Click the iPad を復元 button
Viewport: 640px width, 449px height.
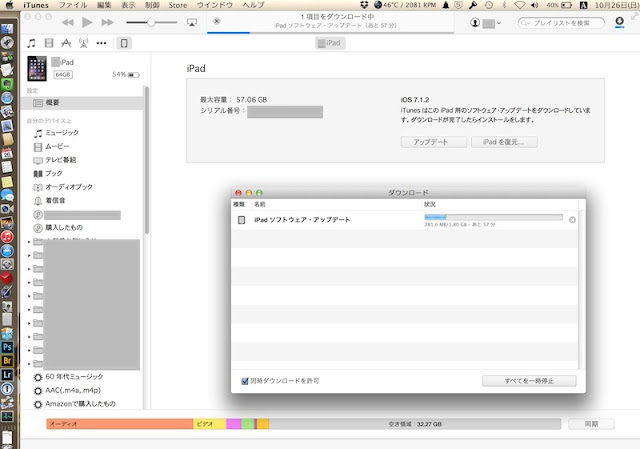click(504, 142)
